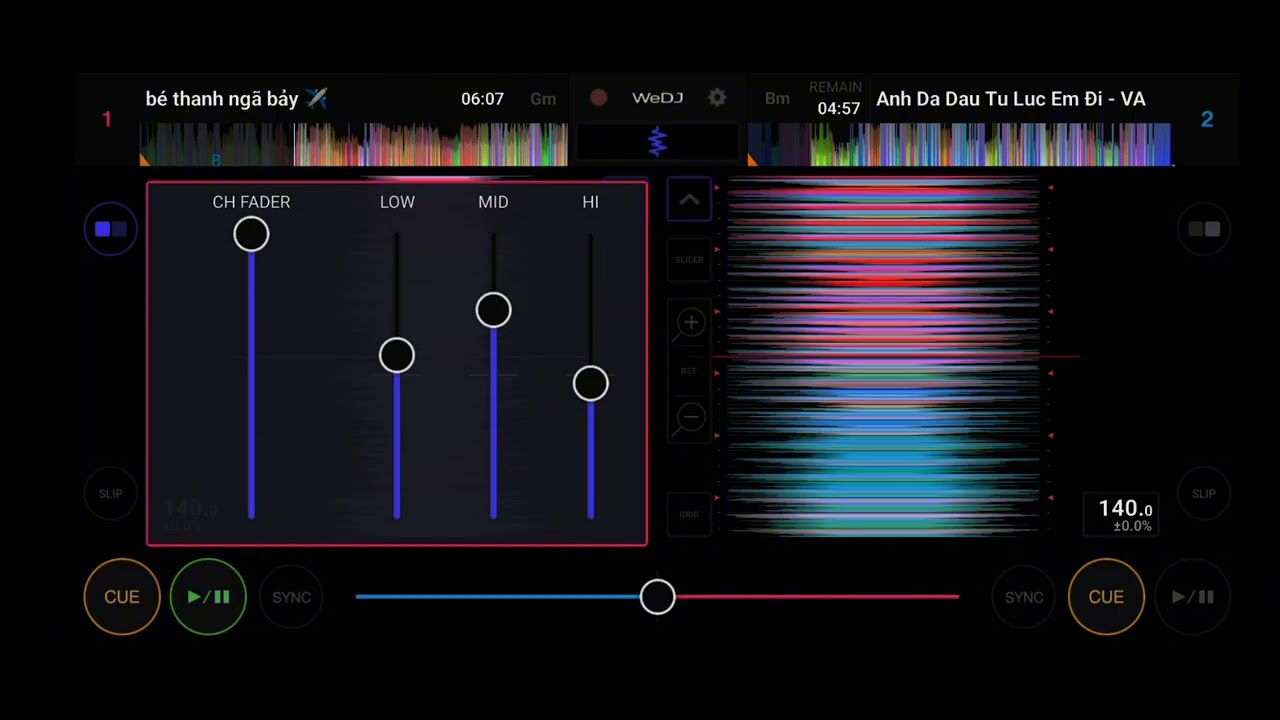Click the LOW EQ slider knob
1280x720 pixels.
(x=397, y=355)
